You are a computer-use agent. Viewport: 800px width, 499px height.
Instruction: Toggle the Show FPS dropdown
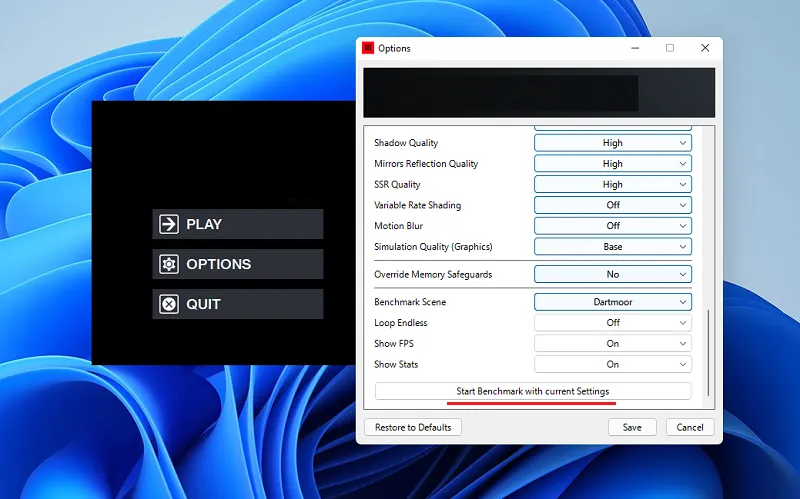tap(613, 343)
